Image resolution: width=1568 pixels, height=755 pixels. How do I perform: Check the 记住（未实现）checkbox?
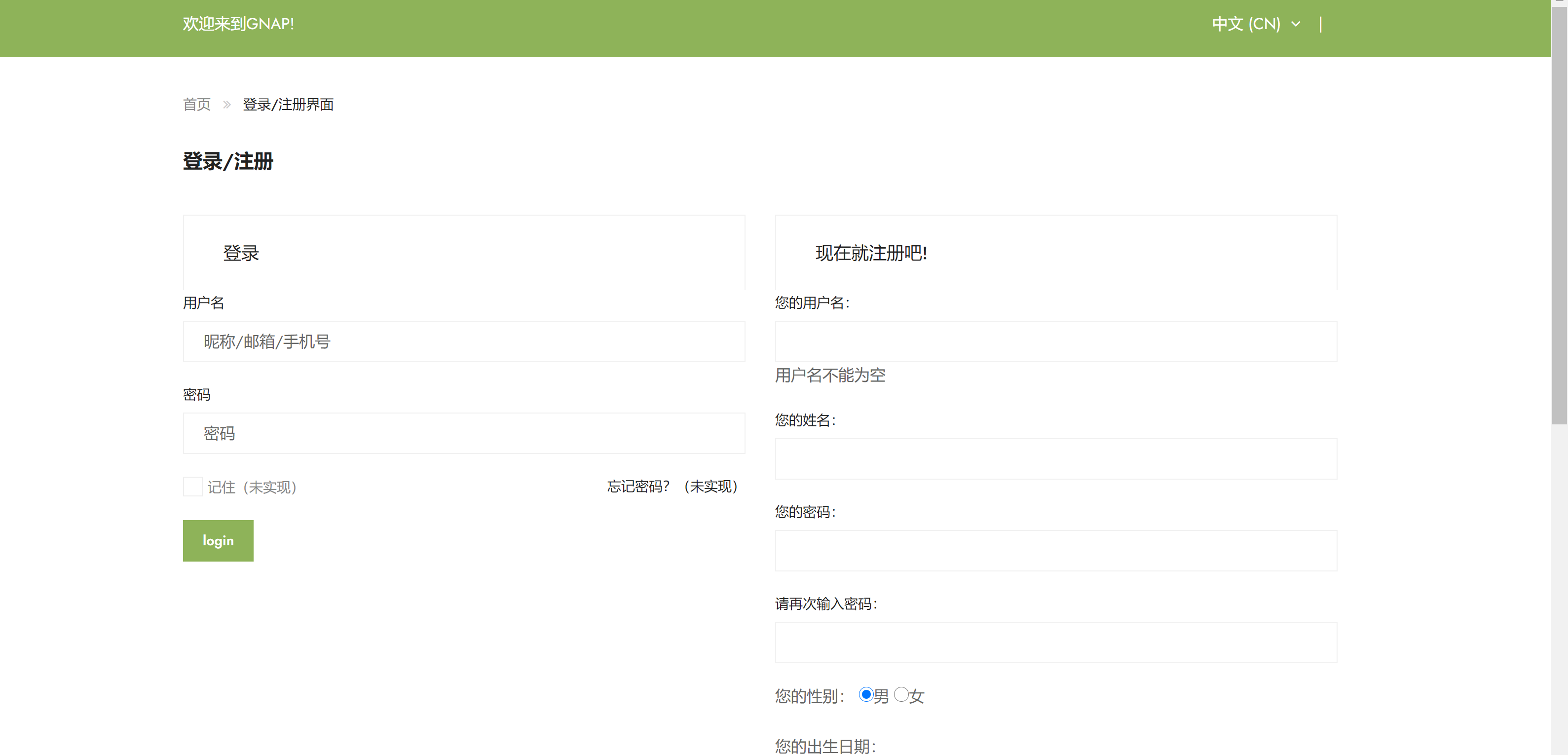[192, 487]
